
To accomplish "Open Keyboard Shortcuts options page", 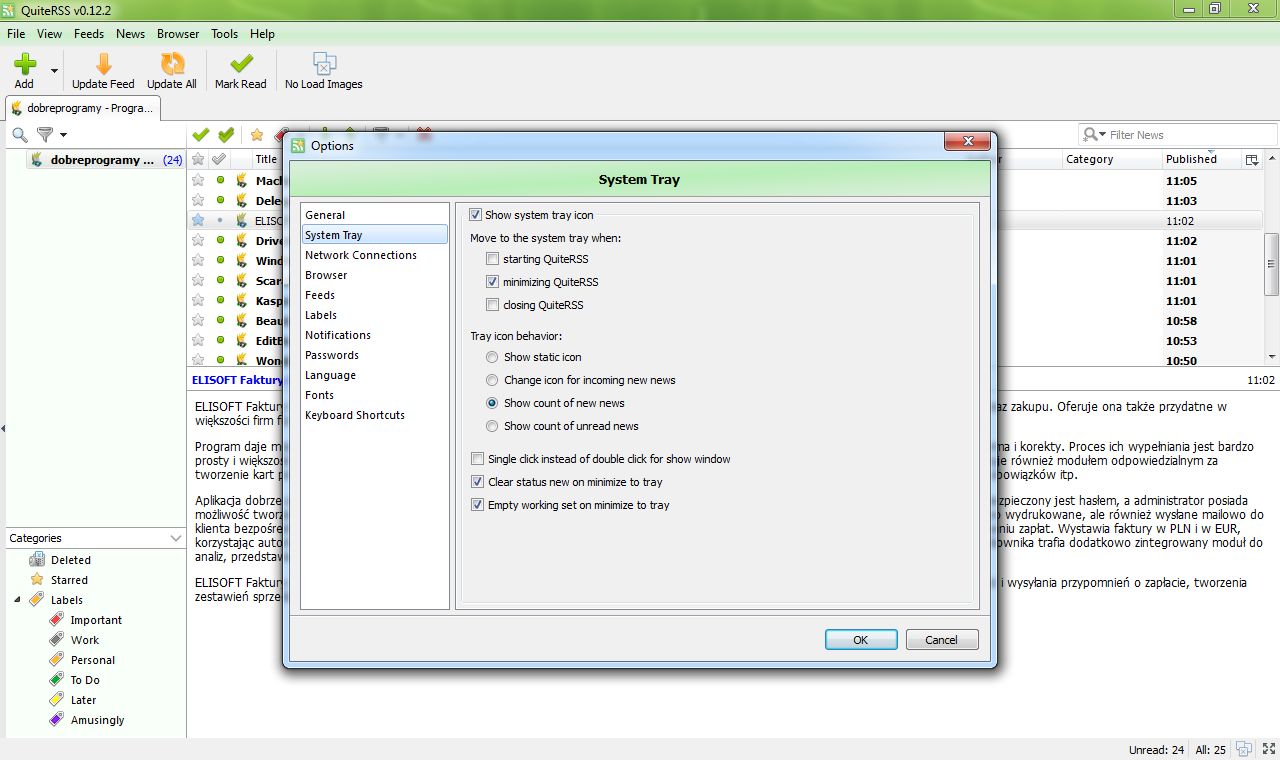I will pos(375,415).
